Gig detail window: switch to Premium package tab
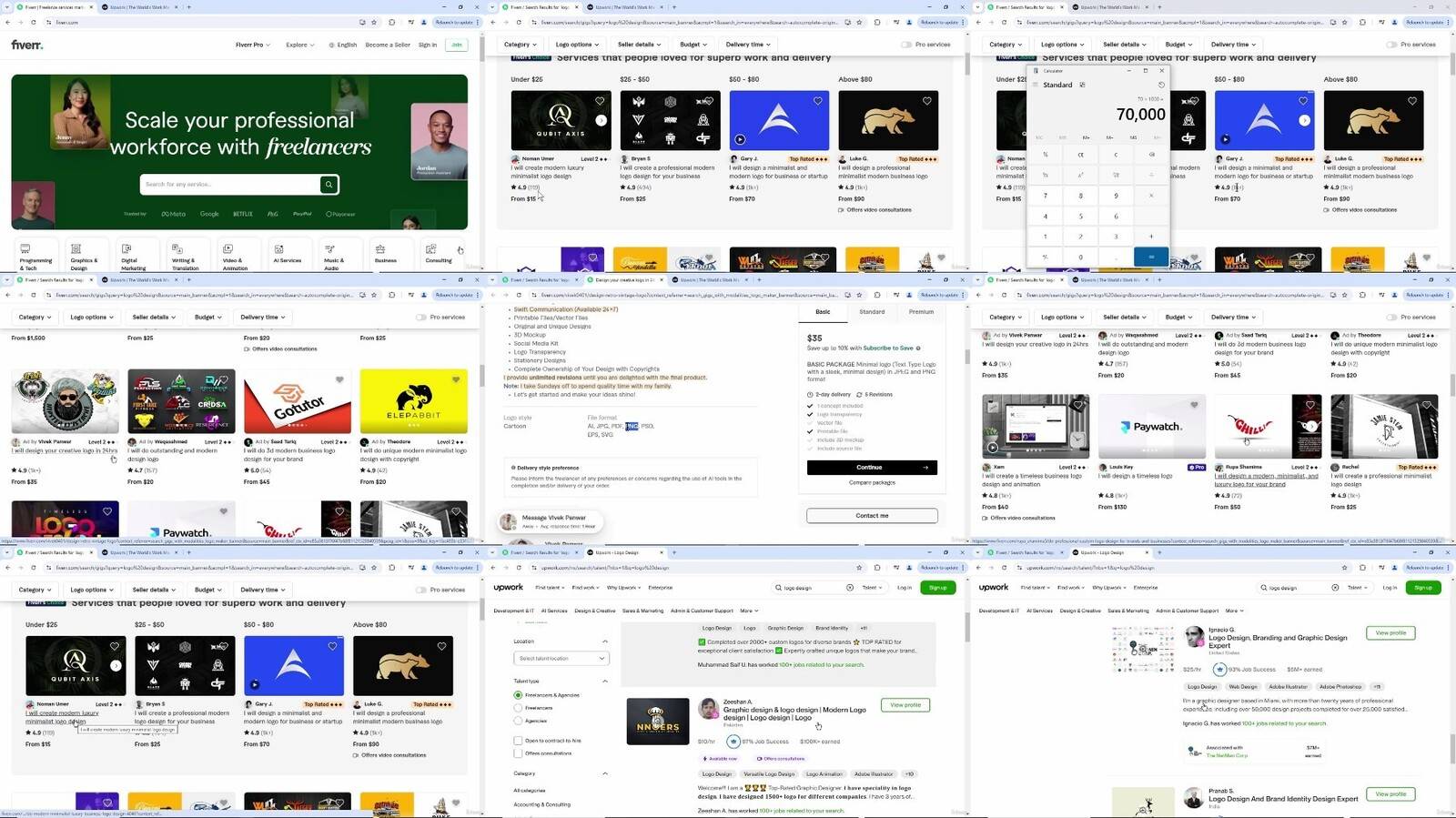 pos(921,312)
